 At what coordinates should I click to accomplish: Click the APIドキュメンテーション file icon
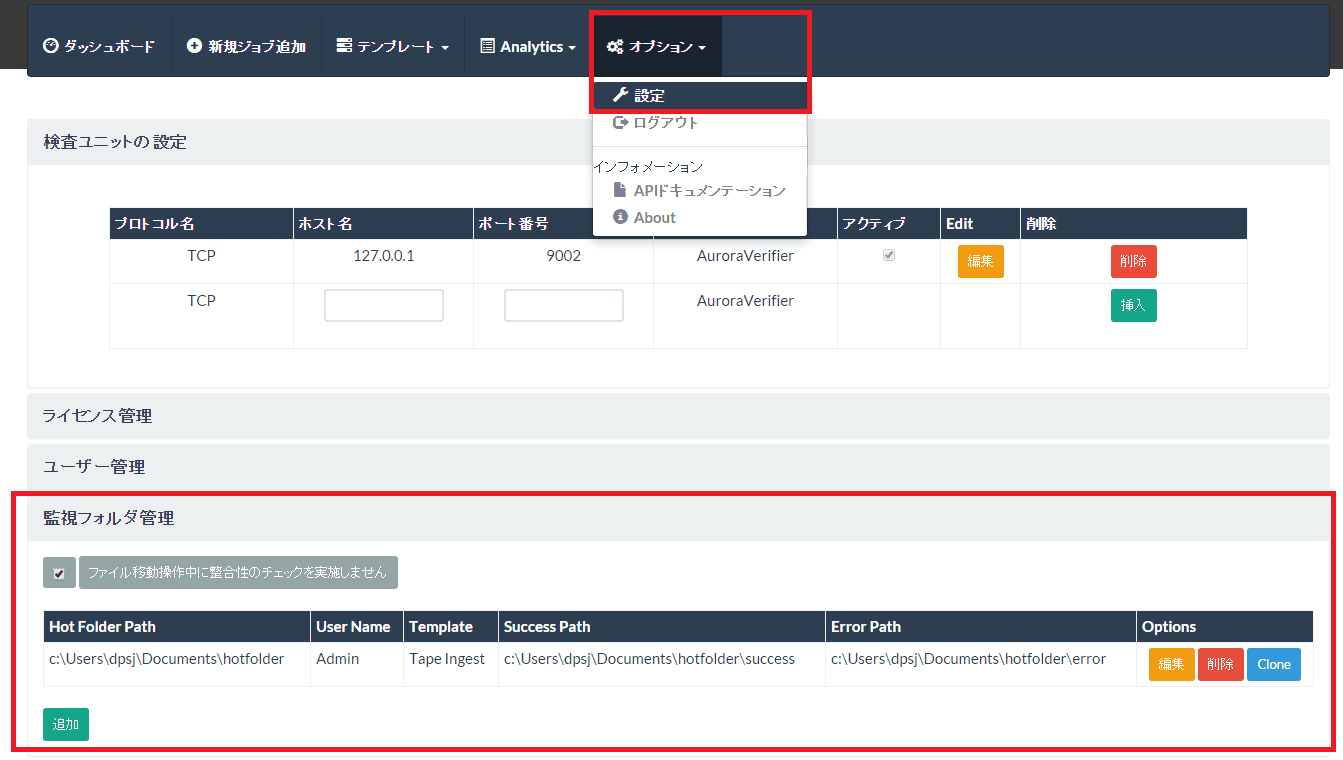[620, 190]
